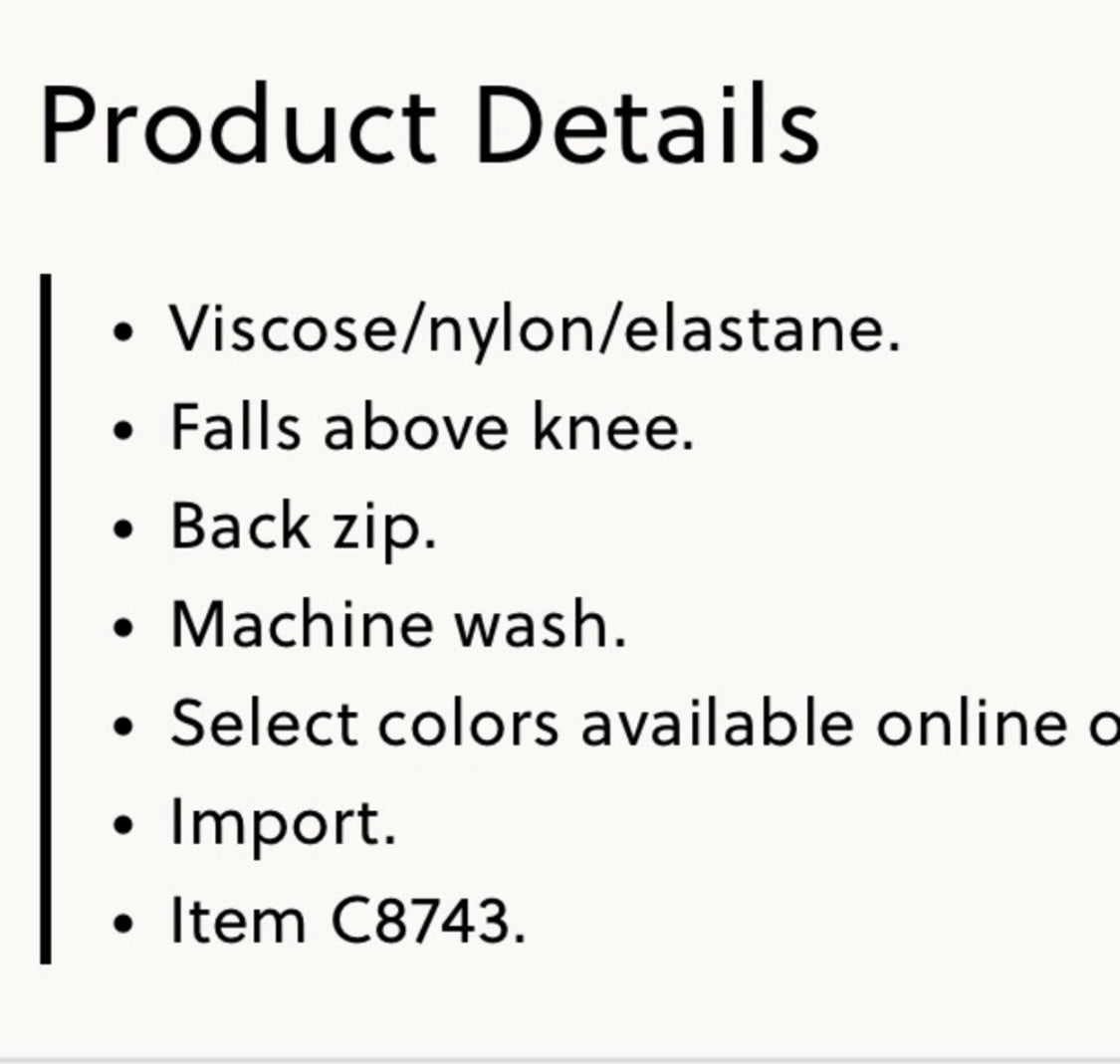Click the bullet before Select colors available
The width and height of the screenshot is (1120, 1064).
click(123, 727)
